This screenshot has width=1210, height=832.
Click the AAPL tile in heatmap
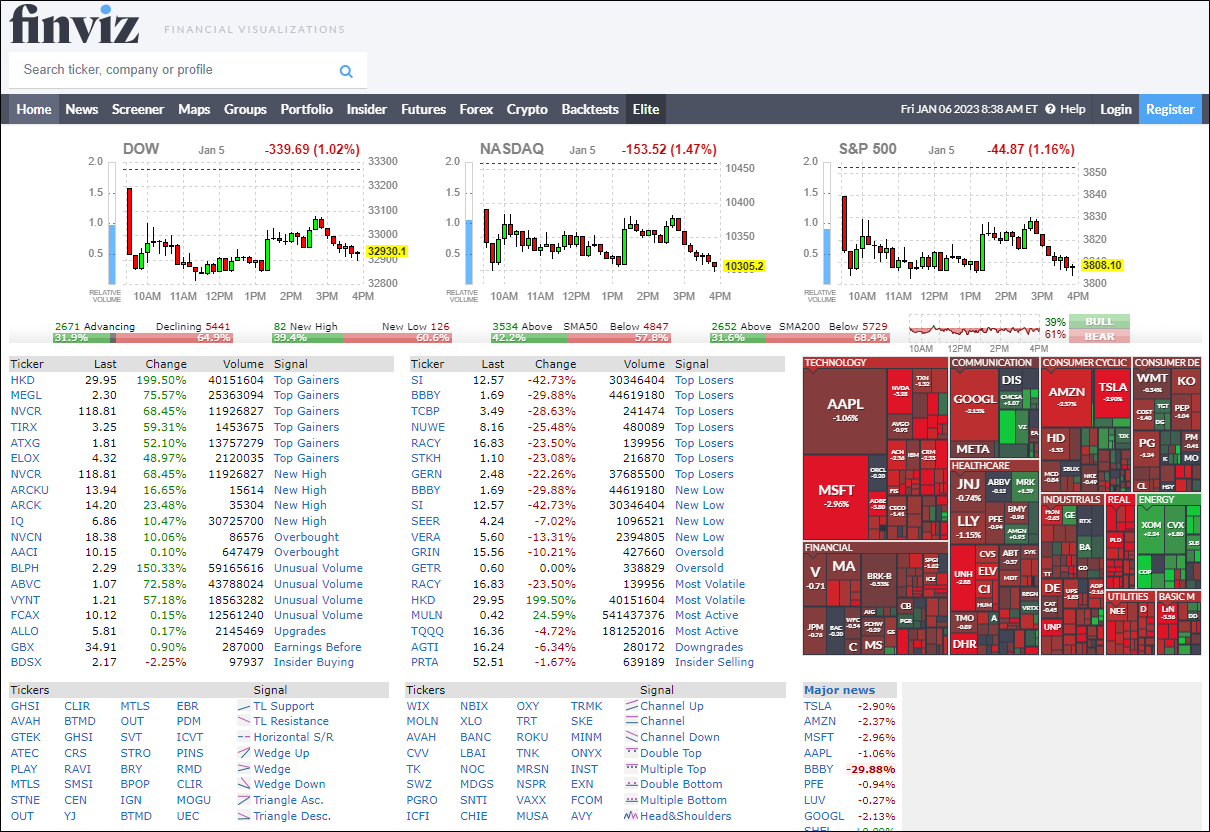pyautogui.click(x=846, y=410)
